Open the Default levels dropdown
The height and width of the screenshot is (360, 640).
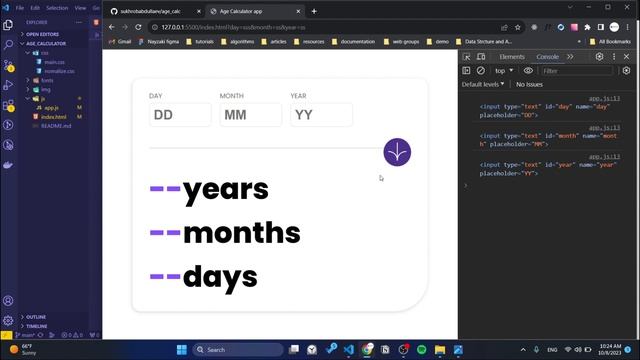point(483,84)
